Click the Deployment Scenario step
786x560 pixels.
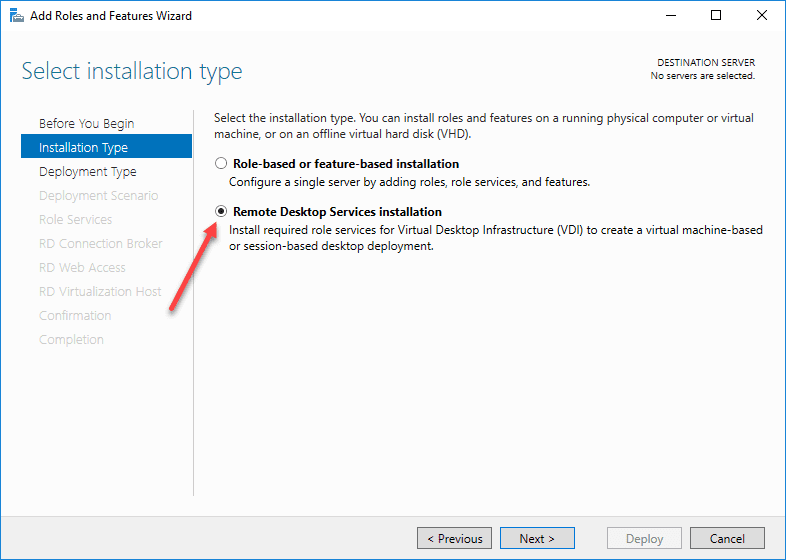98,195
